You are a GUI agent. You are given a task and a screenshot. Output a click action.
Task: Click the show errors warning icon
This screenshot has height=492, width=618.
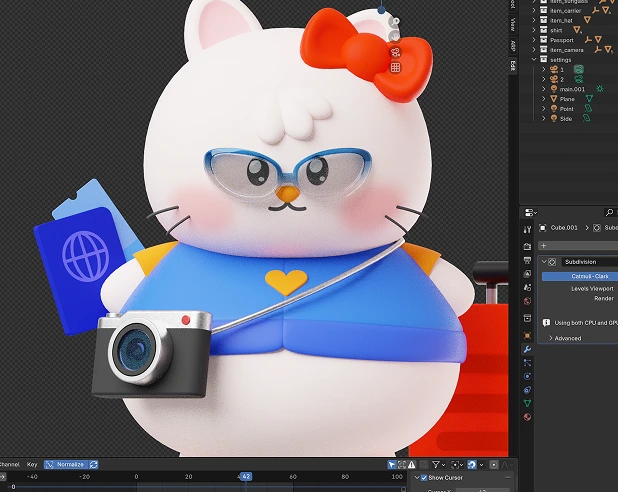point(412,465)
